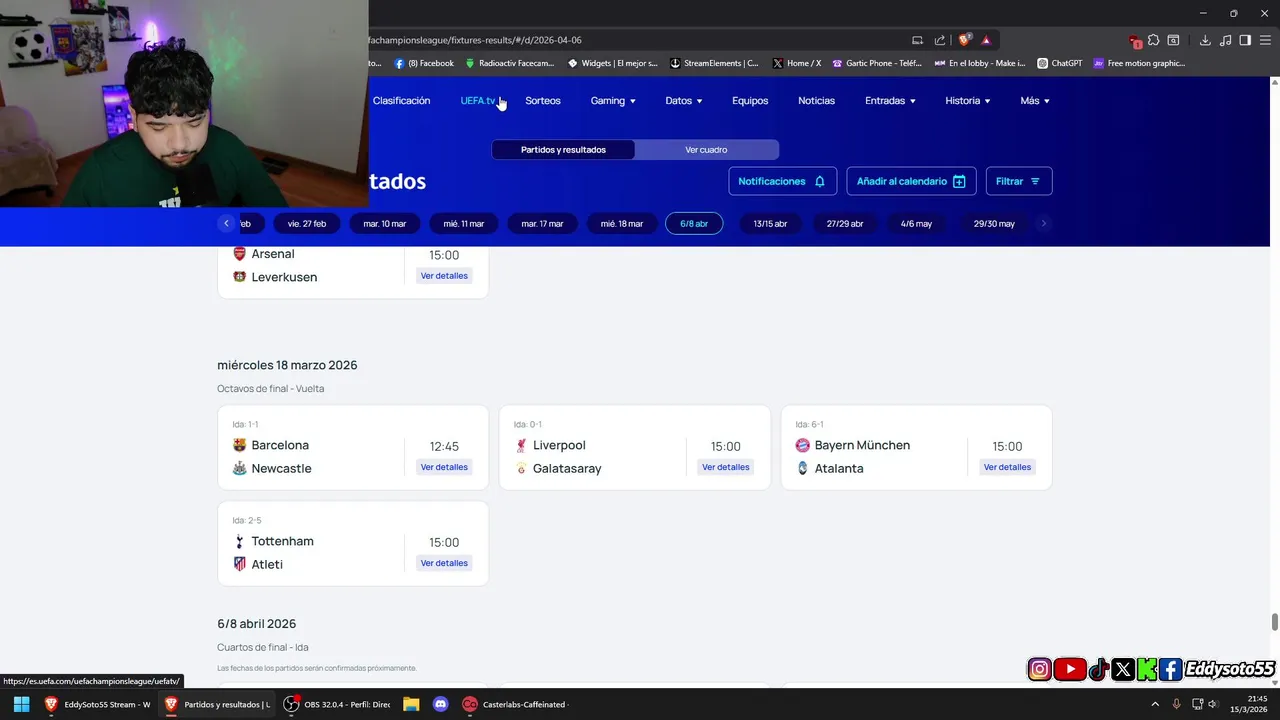Image resolution: width=1280 pixels, height=720 pixels.
Task: Open Ver detalles for Tottenham vs Atleti
Action: [x=444, y=563]
